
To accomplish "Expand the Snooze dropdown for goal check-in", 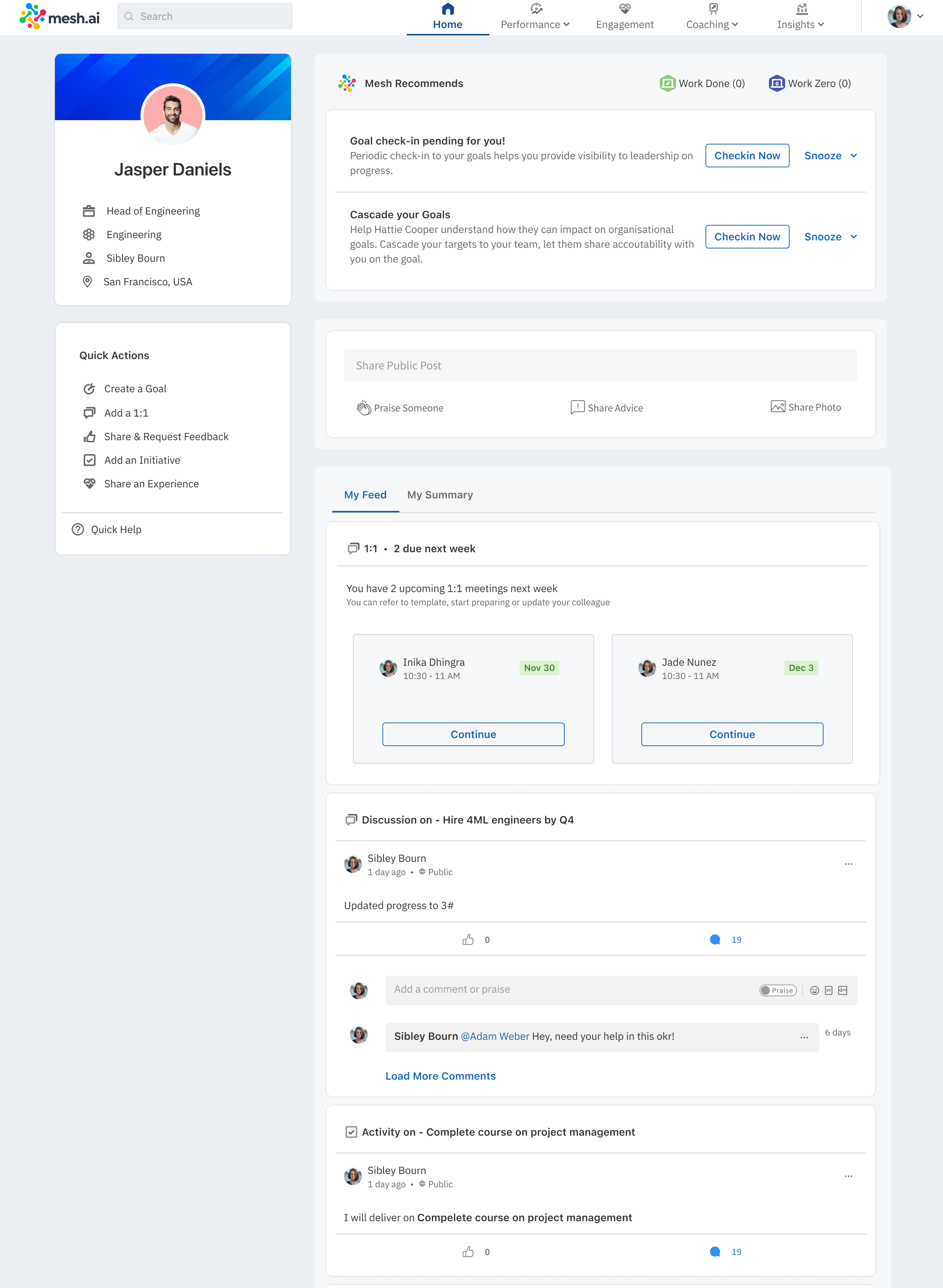I will click(x=831, y=155).
